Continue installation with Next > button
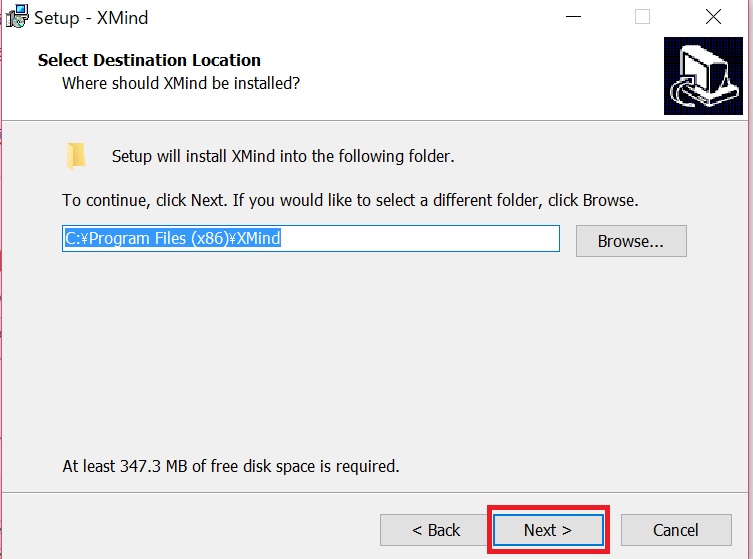 548,530
